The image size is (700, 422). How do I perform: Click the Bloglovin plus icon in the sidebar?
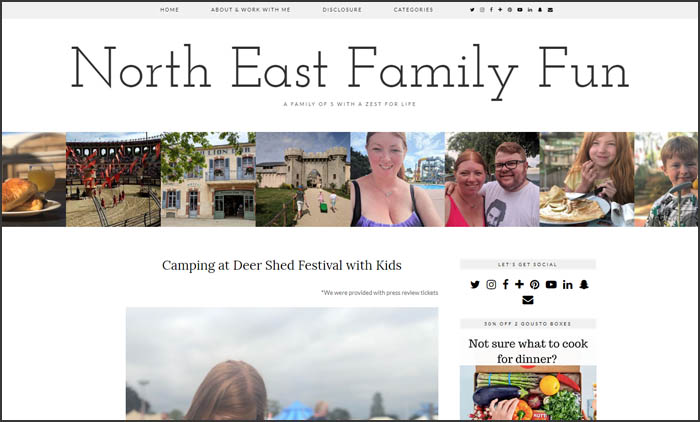519,284
